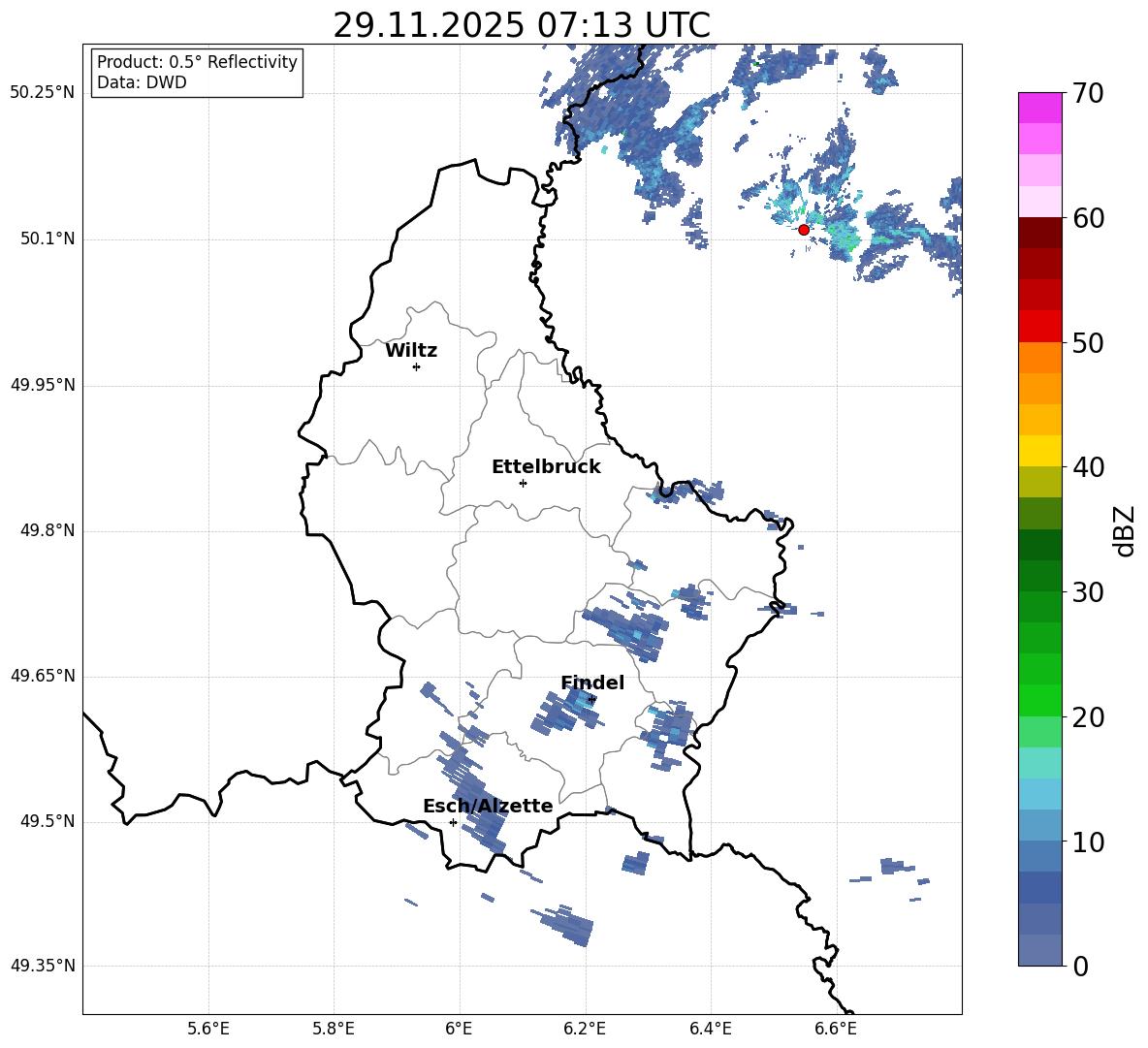Screen dimensions: 1148x1048
Task: Click the Ettelbruck station cross marker
Action: 523,483
